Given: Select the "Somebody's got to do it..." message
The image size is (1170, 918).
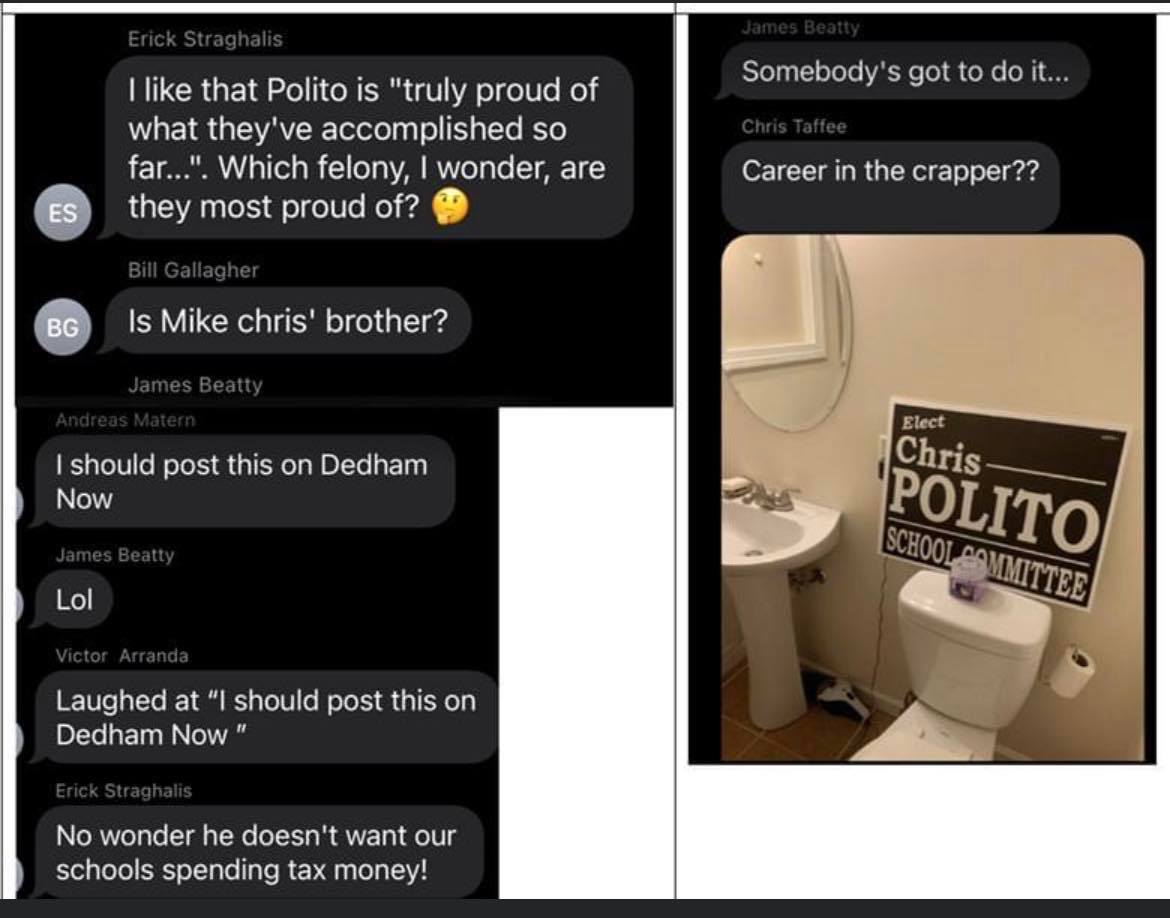Looking at the screenshot, I should 902,72.
